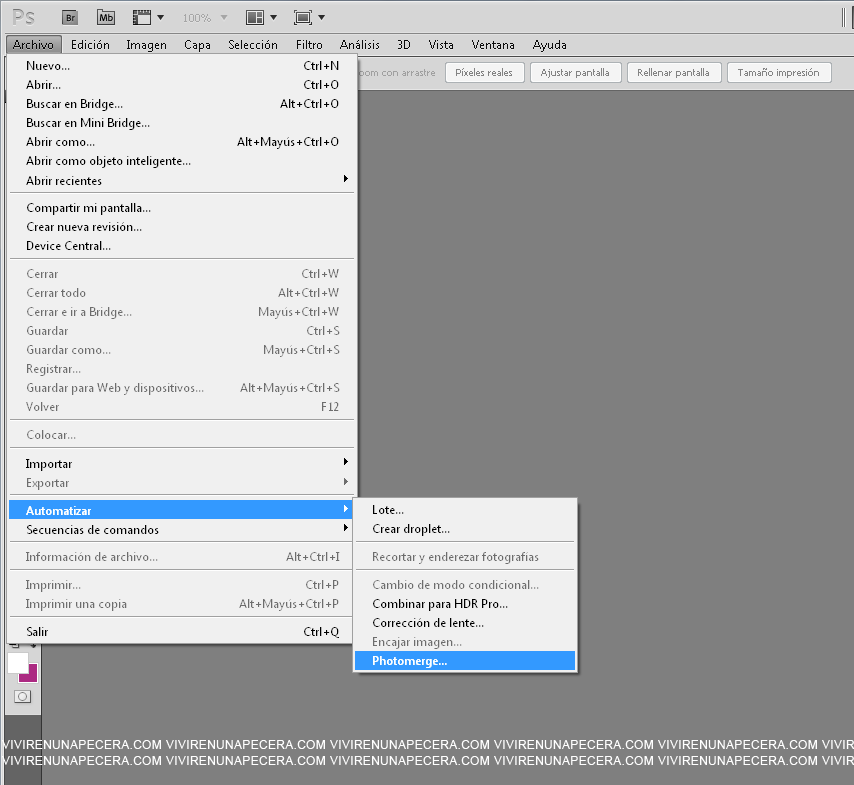854x785 pixels.
Task: Open the Secuencias de comandos submenu
Action: (183, 529)
